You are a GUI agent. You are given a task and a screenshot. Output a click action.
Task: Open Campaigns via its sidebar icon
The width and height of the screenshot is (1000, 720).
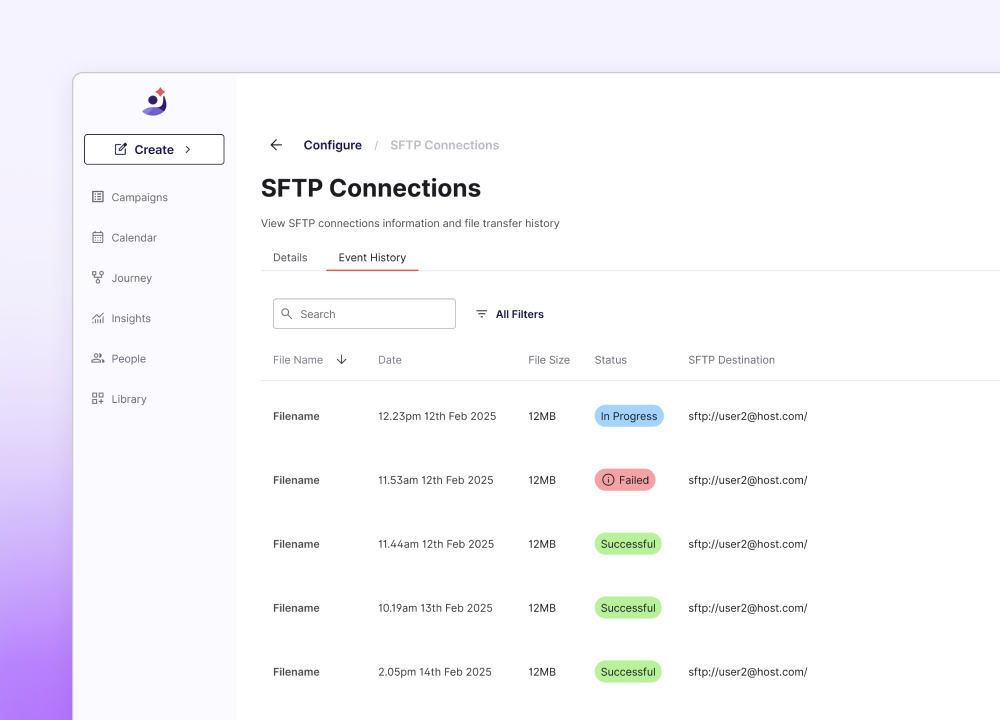[98, 196]
